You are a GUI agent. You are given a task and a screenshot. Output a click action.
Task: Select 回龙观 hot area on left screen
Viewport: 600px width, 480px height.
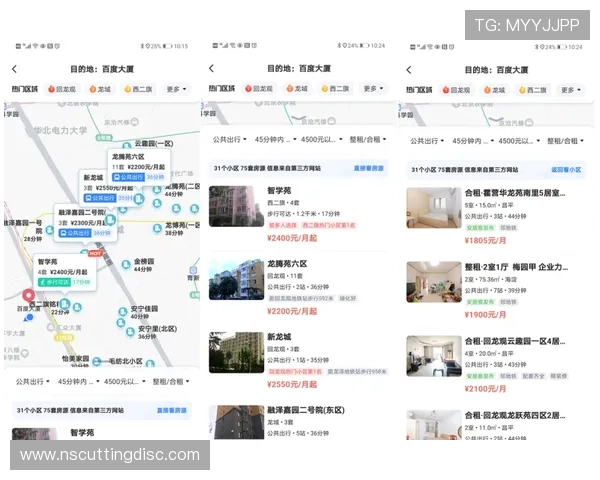62,89
